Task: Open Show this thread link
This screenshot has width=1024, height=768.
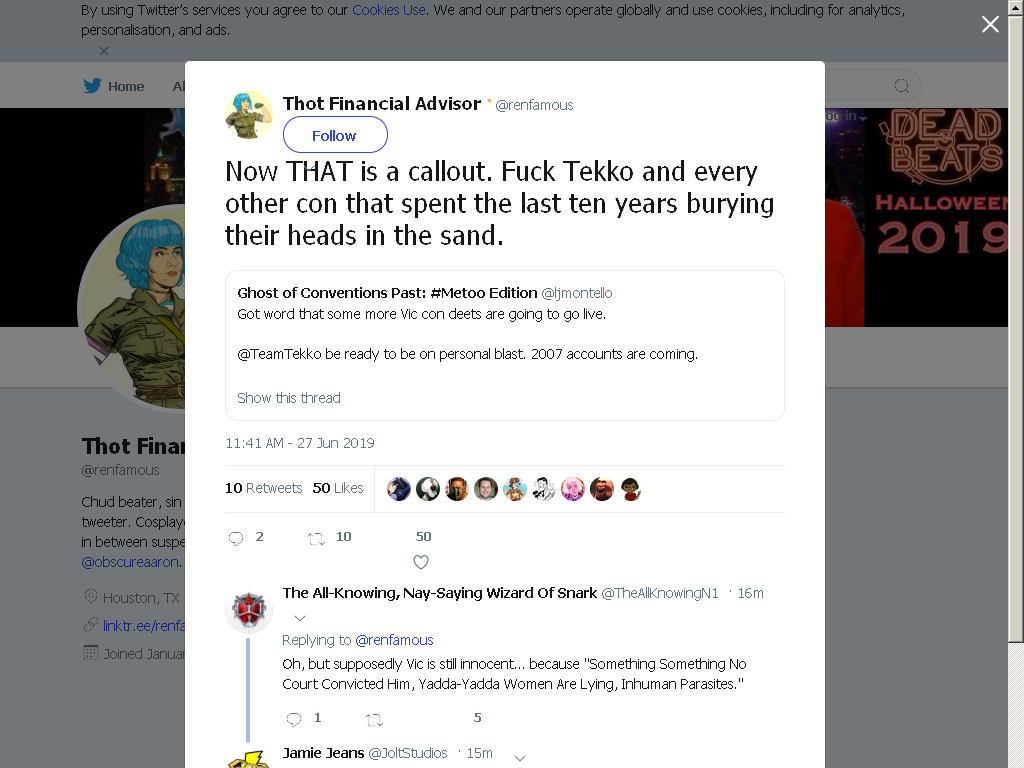Action: [289, 398]
